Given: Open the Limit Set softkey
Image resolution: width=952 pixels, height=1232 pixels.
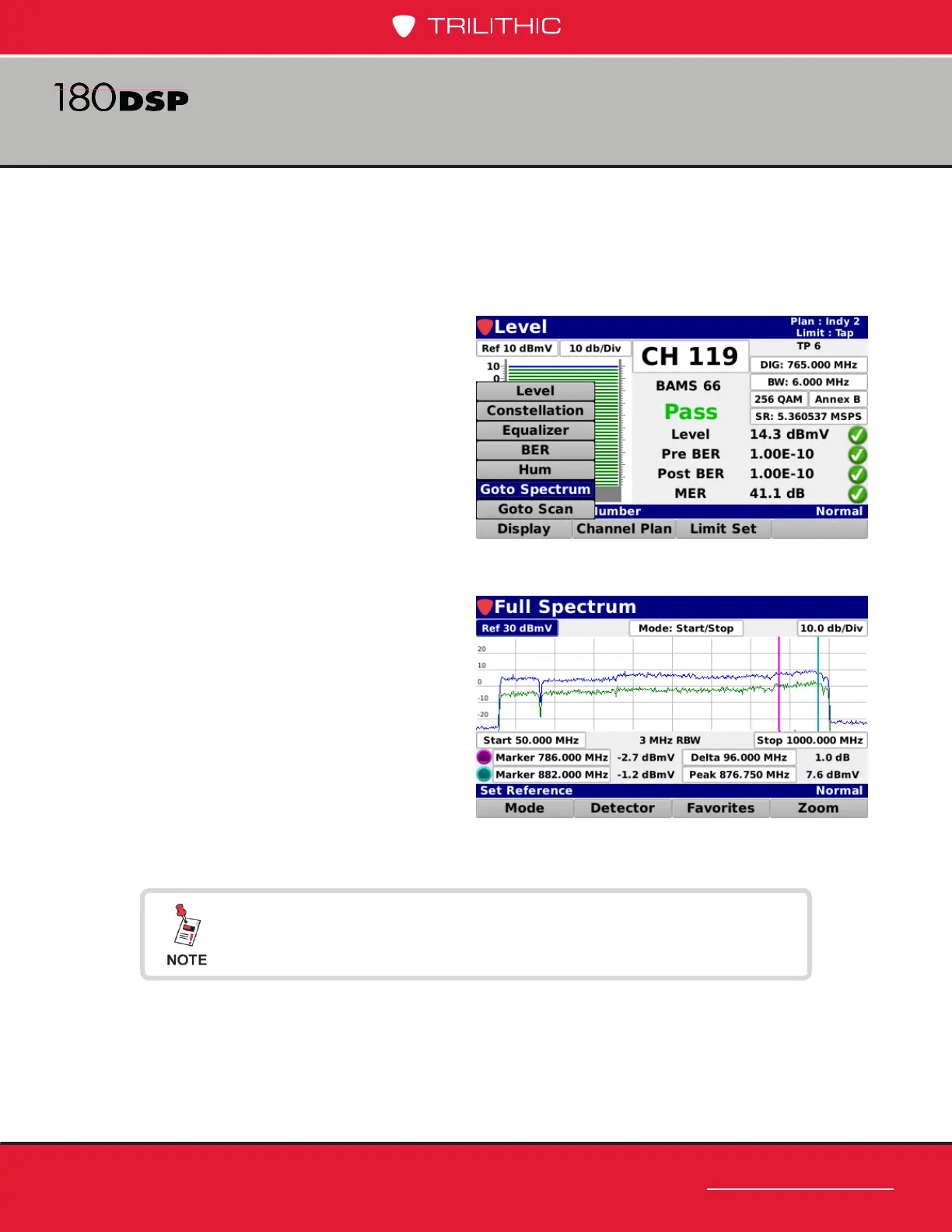Looking at the screenshot, I should coord(723,529).
